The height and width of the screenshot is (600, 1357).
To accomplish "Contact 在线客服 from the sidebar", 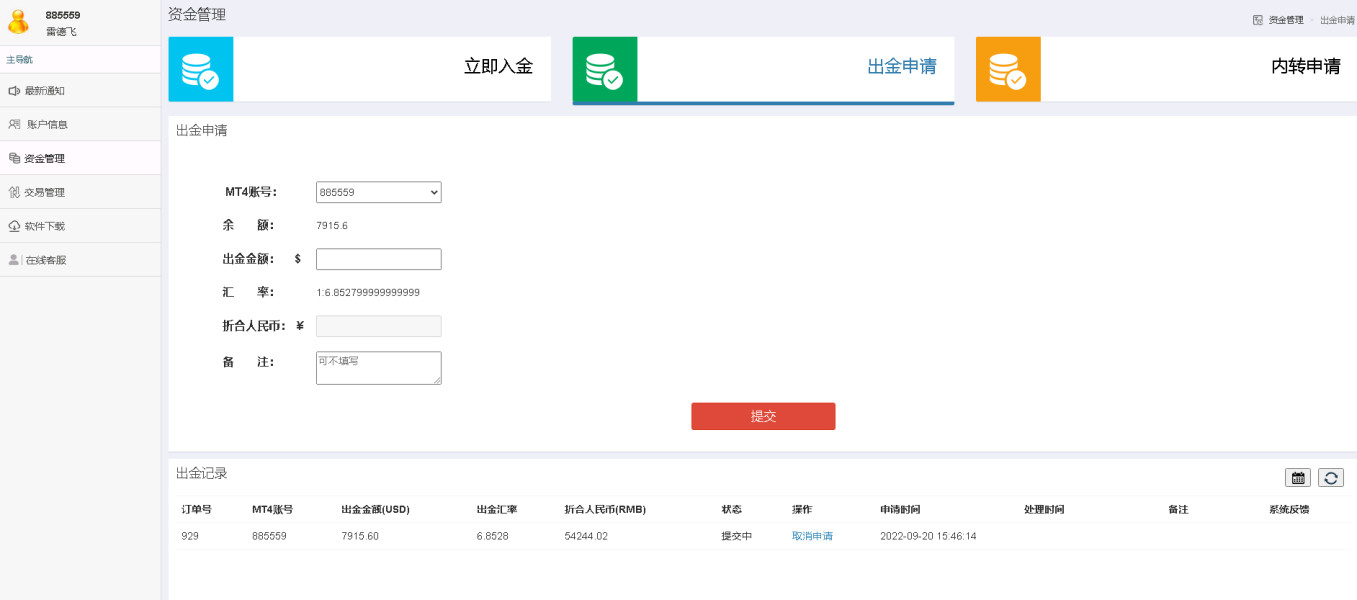I will tap(46, 261).
